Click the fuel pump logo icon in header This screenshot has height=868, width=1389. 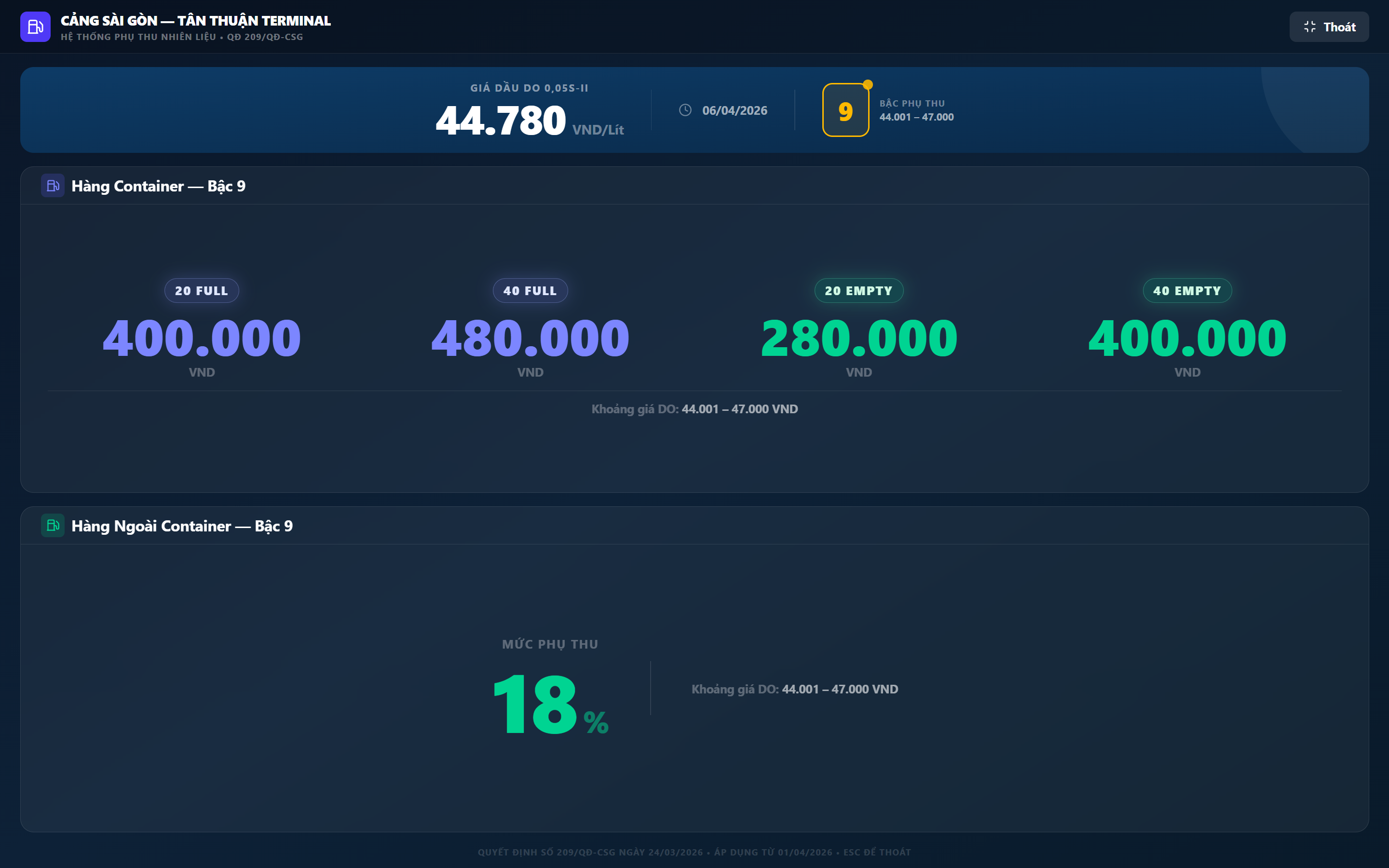35,27
